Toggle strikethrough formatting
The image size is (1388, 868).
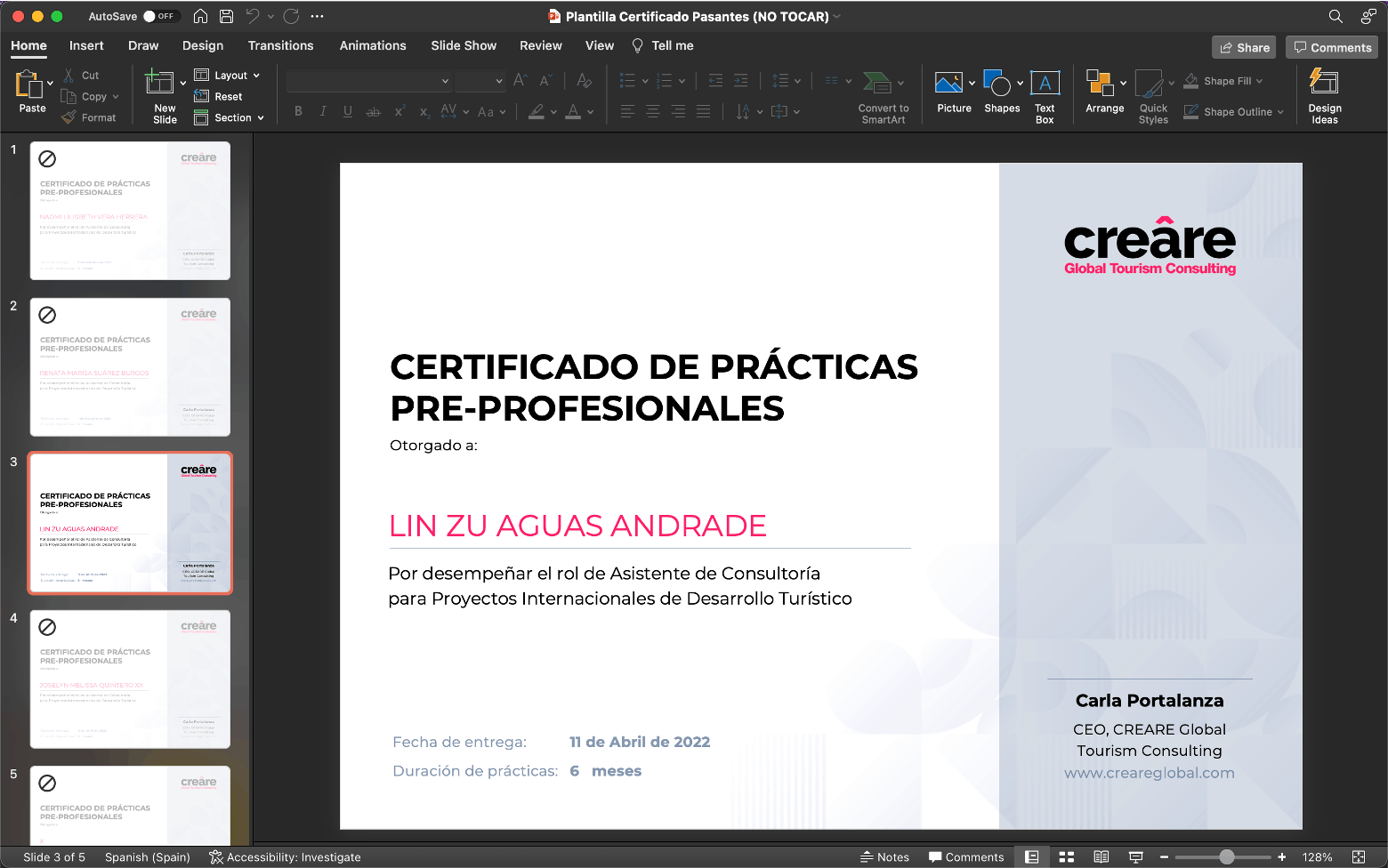[x=374, y=111]
